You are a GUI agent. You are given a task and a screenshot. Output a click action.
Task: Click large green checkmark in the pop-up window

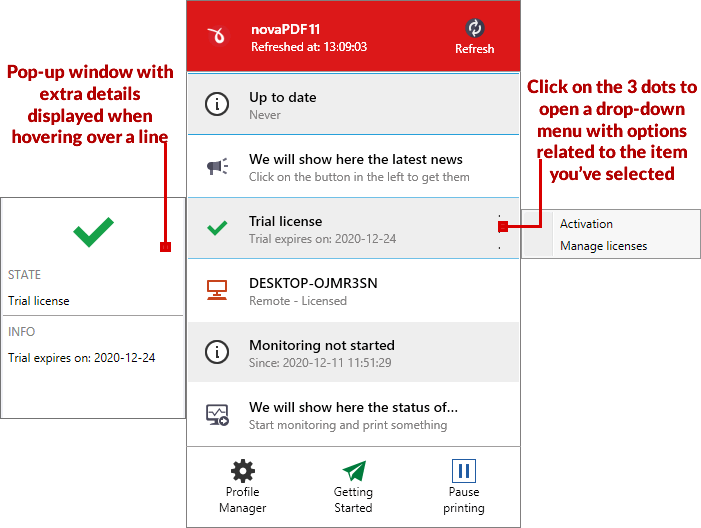[93, 232]
